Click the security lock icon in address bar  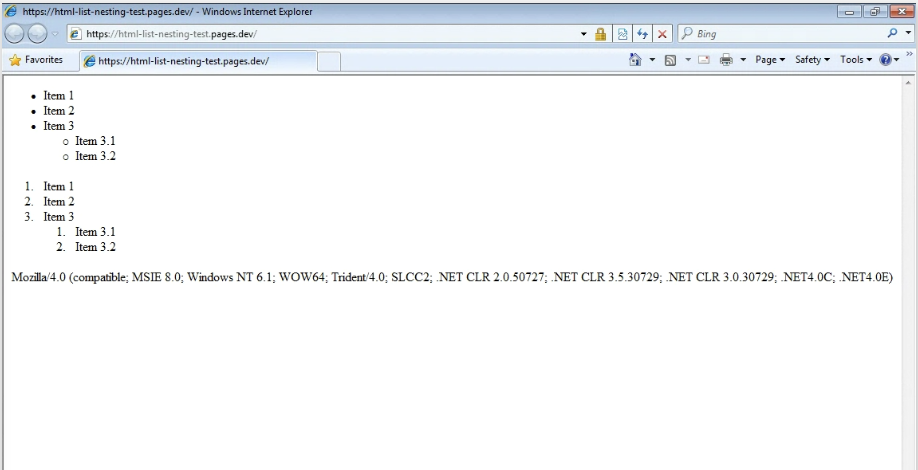click(x=600, y=34)
